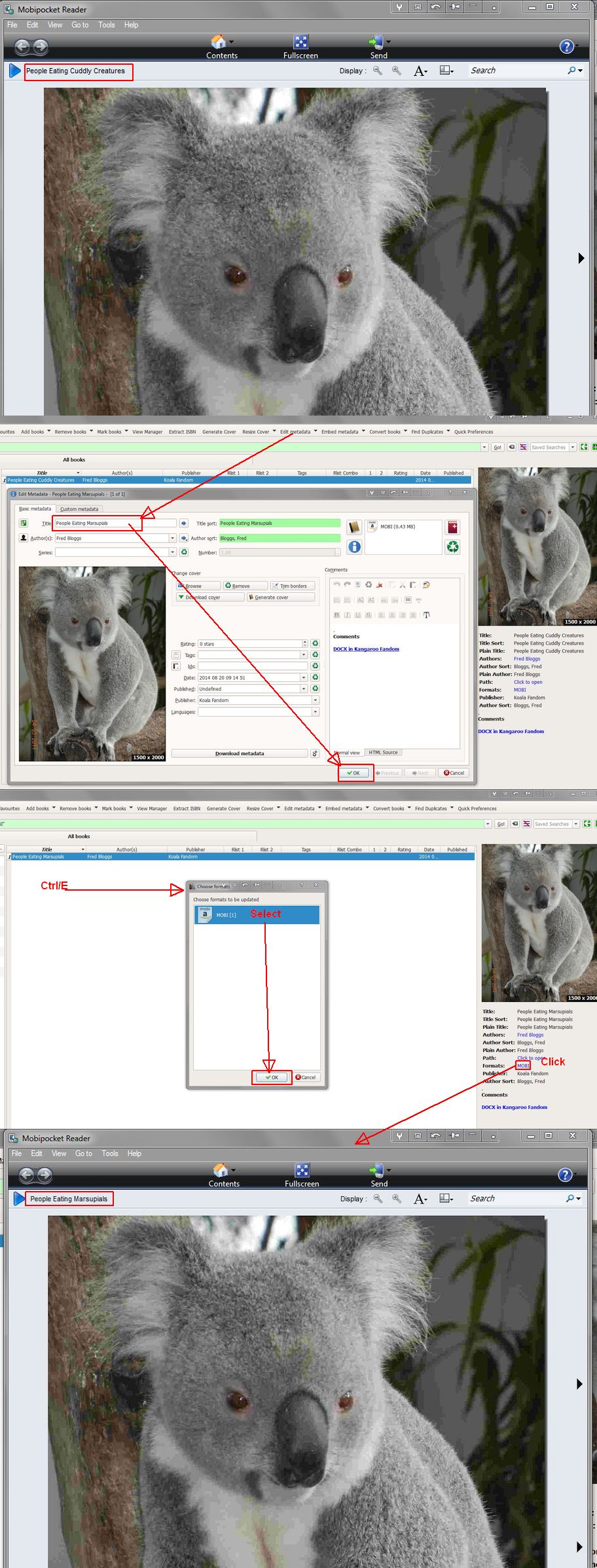Adjust the Rating spinner arrows
This screenshot has width=597, height=1568.
click(305, 644)
